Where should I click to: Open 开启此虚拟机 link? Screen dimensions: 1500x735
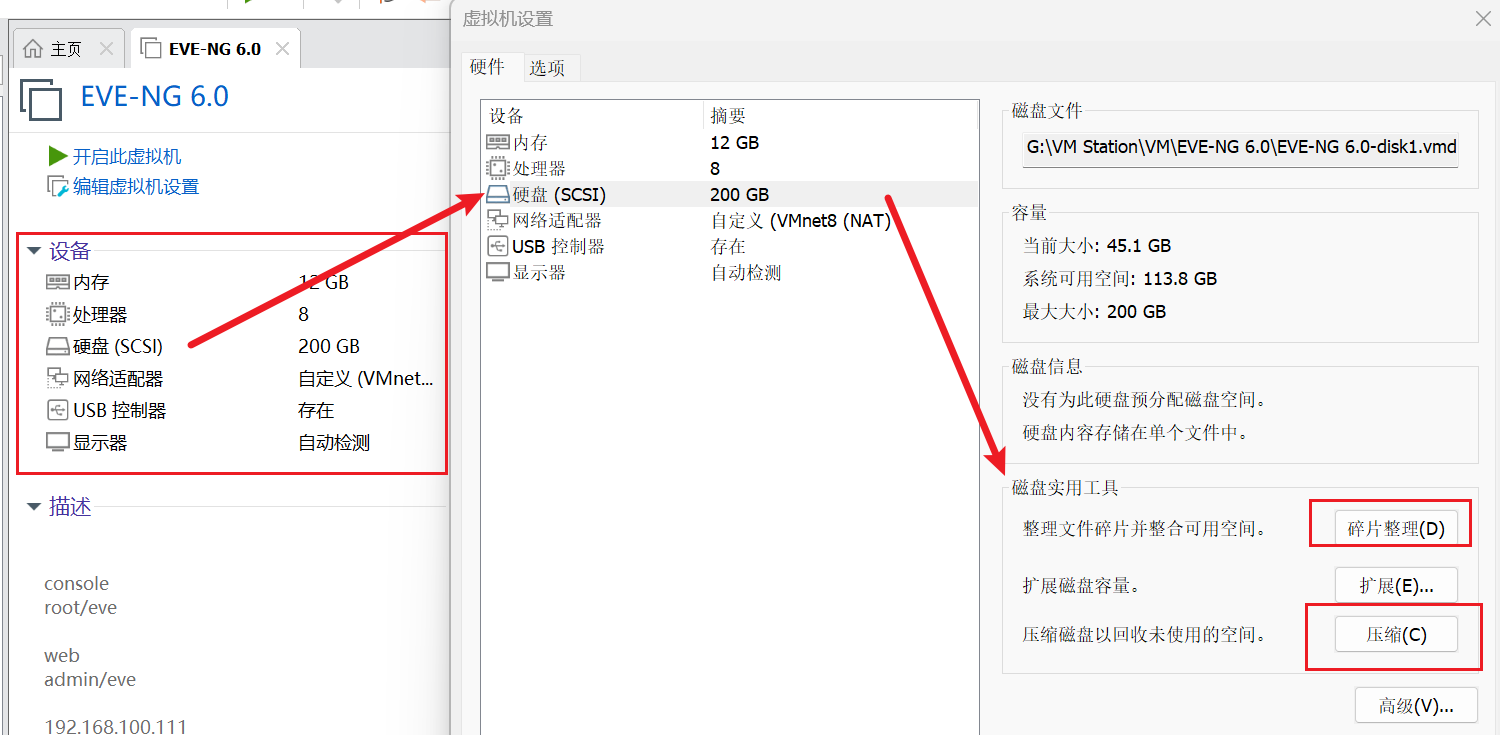pos(127,157)
